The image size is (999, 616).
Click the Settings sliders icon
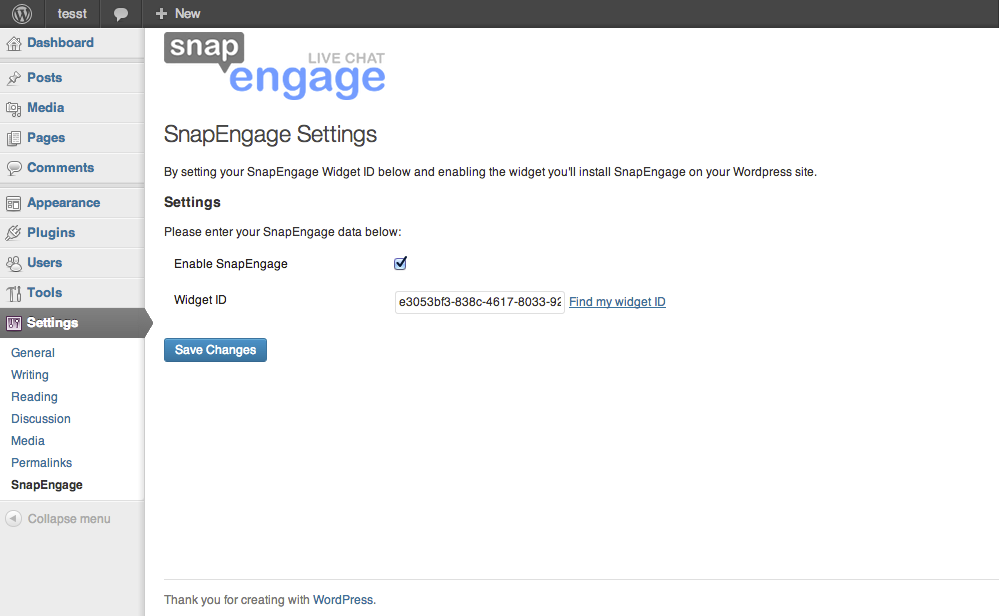coord(13,323)
